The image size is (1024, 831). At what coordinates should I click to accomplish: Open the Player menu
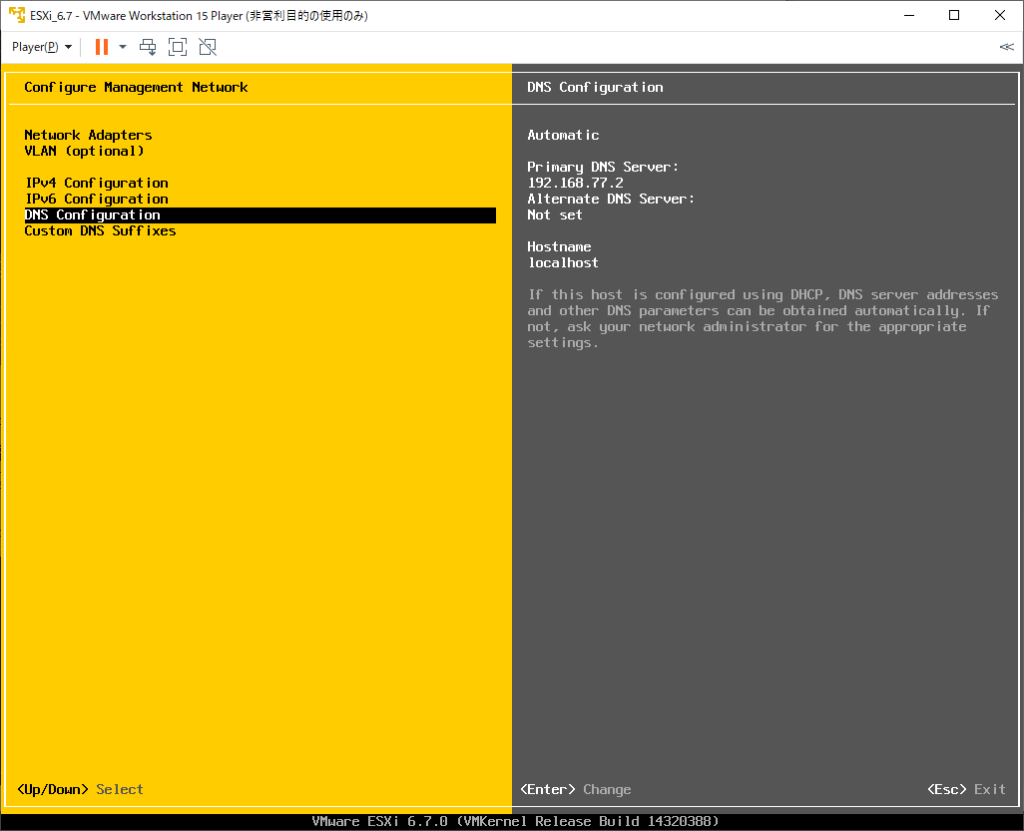pos(42,47)
